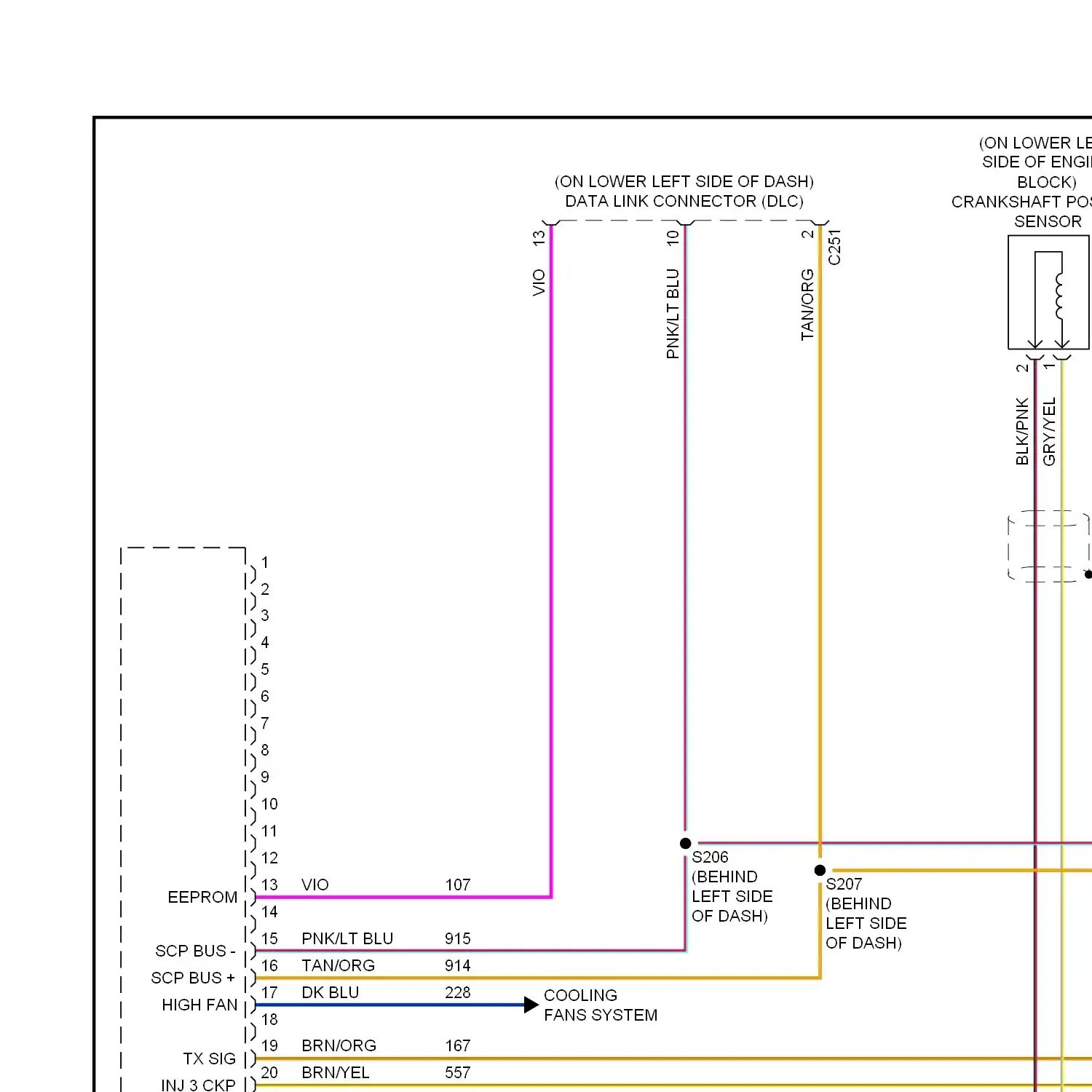Select circuit number 167
Image resolution: width=1092 pixels, height=1092 pixels.
point(458,1045)
